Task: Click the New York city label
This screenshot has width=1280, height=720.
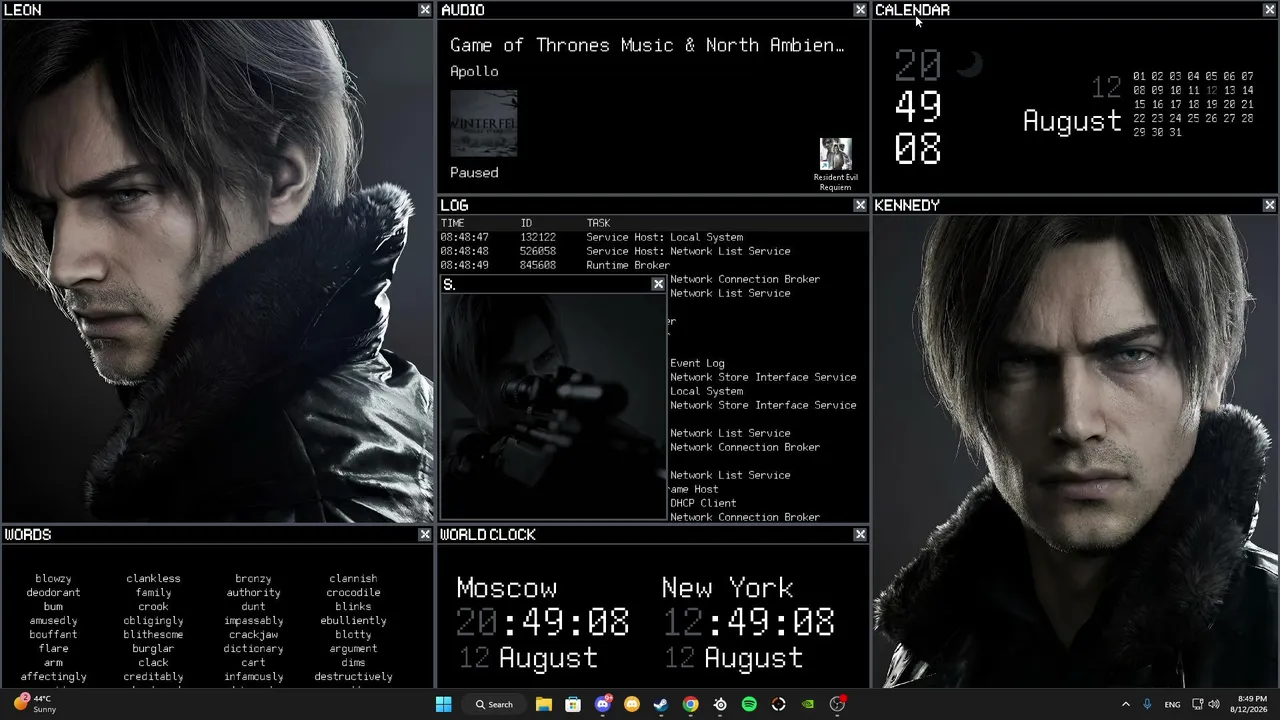Action: coord(728,588)
